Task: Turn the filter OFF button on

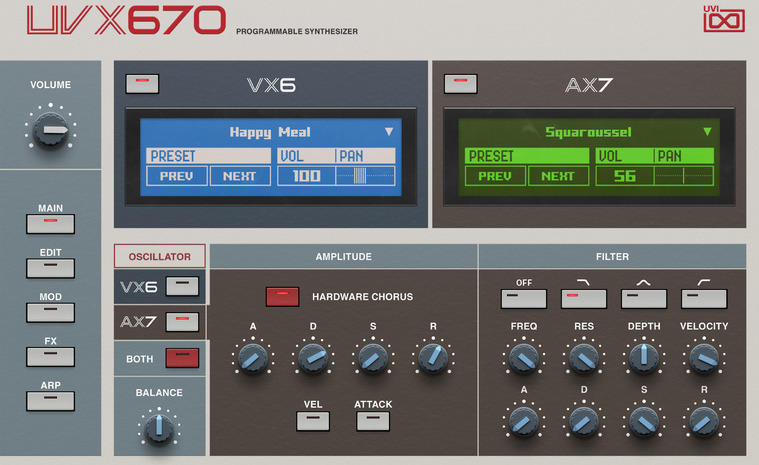Action: [x=524, y=299]
